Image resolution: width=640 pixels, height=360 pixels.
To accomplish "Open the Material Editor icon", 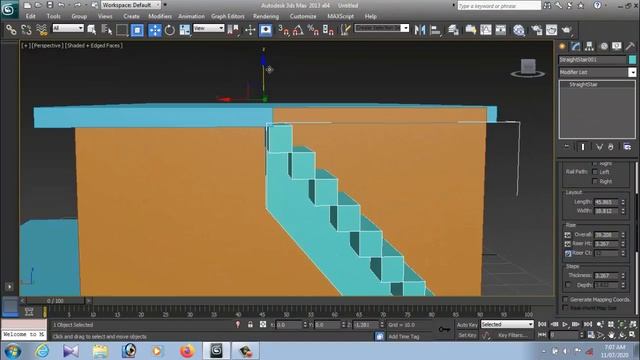I will tap(519, 30).
